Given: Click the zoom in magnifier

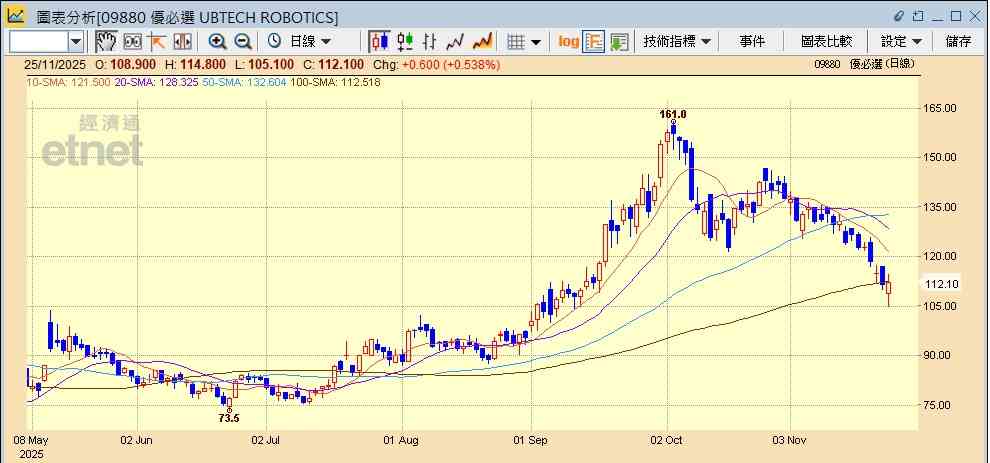Looking at the screenshot, I should click(x=217, y=41).
